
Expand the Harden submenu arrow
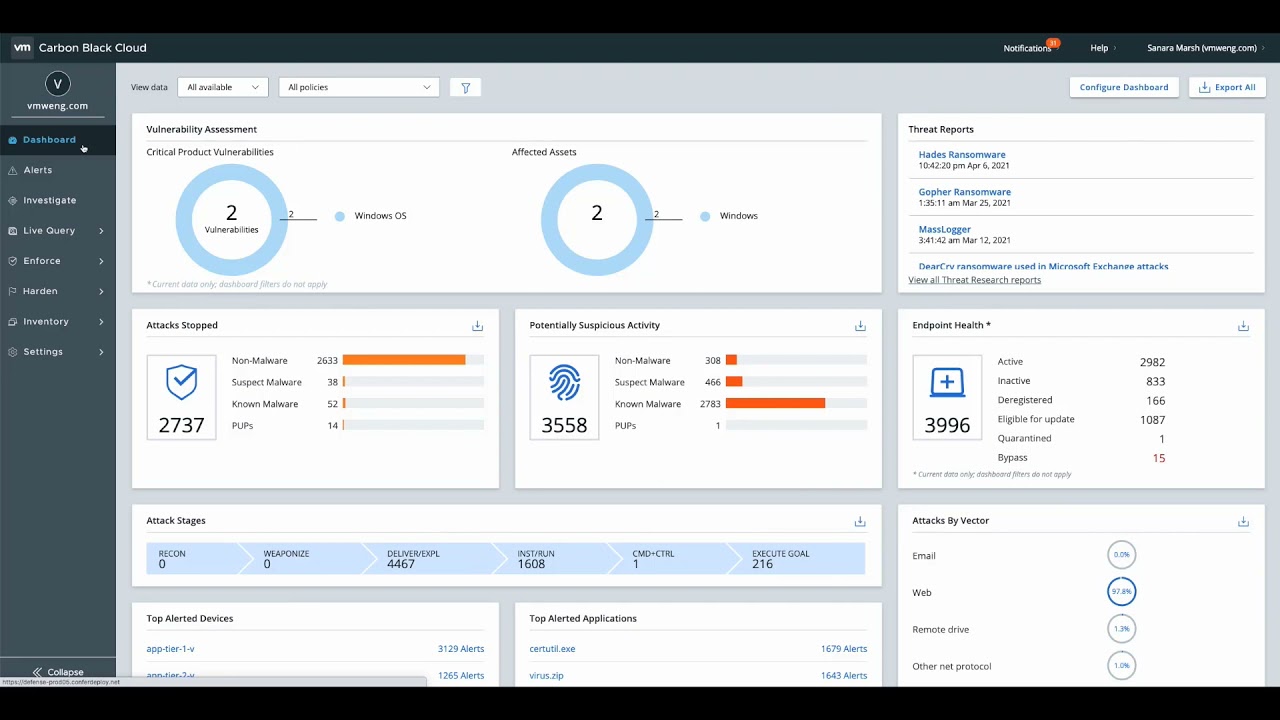click(101, 291)
